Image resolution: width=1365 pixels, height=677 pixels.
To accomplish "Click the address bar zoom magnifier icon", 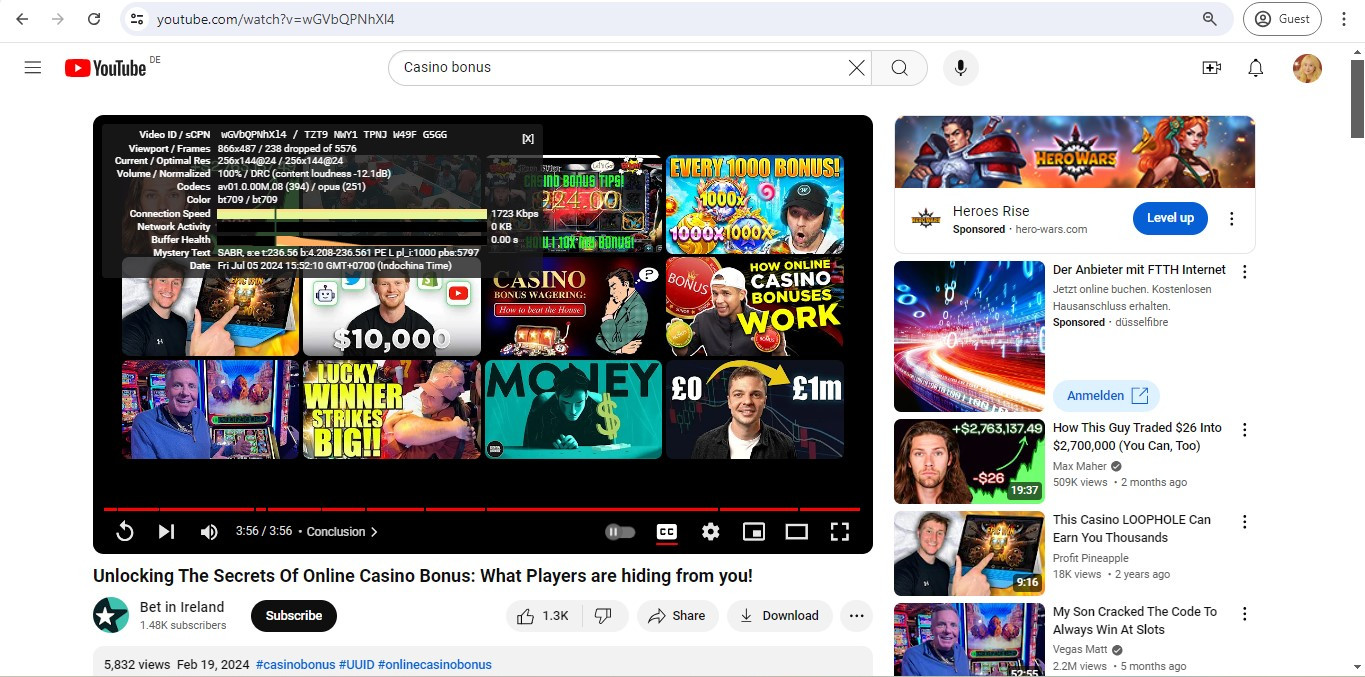I will point(1209,19).
